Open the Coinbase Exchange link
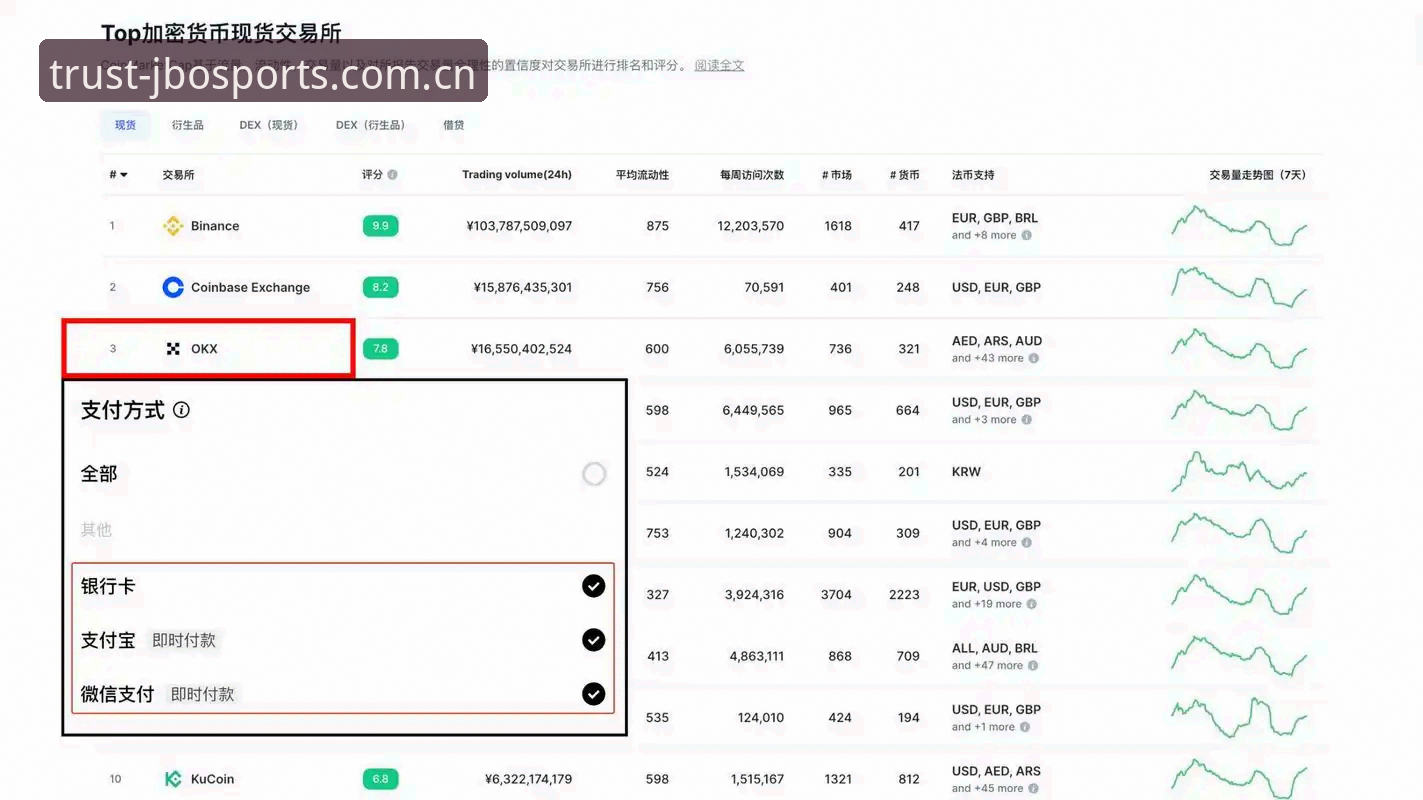This screenshot has width=1423, height=800. pos(250,287)
